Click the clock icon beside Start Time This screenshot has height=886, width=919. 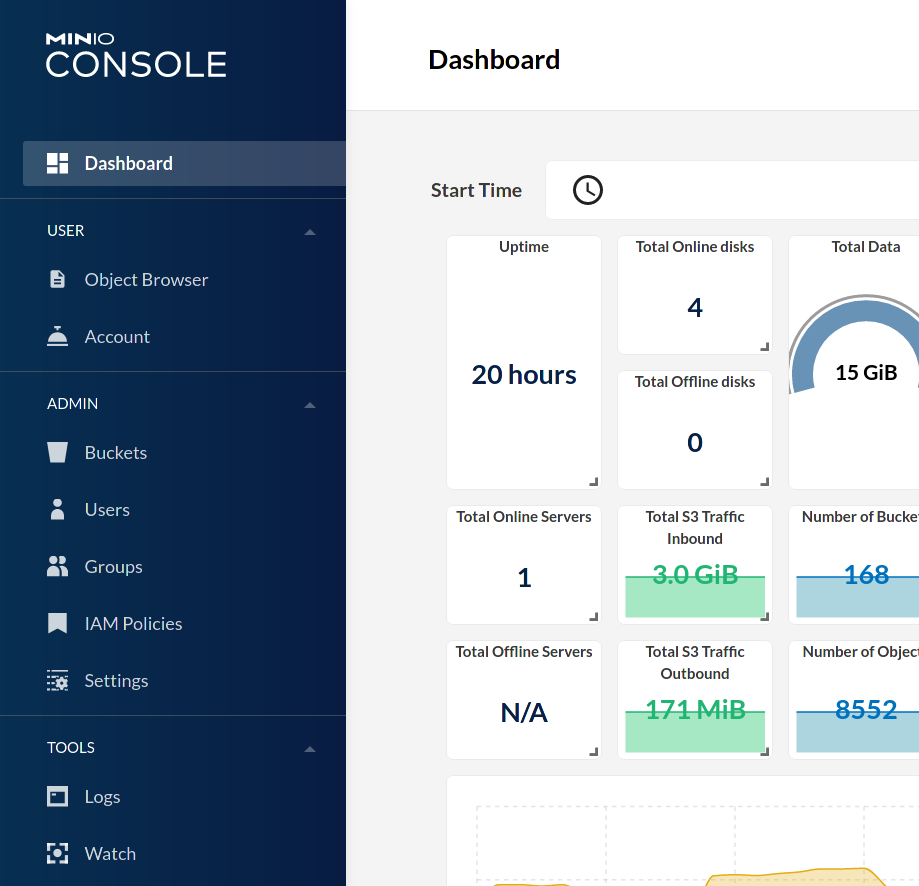click(587, 190)
